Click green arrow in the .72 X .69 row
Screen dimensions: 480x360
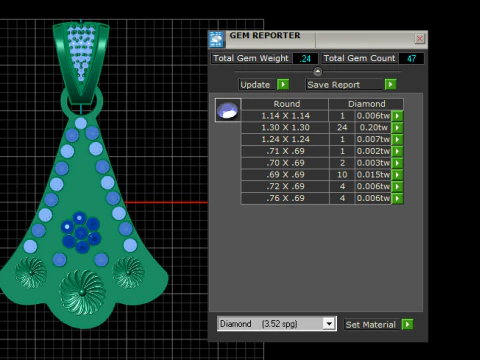pyautogui.click(x=397, y=186)
